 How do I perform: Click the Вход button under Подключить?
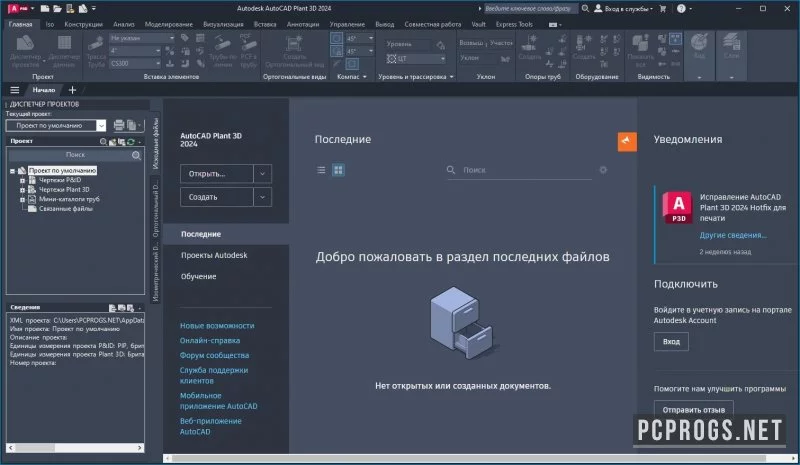point(671,341)
